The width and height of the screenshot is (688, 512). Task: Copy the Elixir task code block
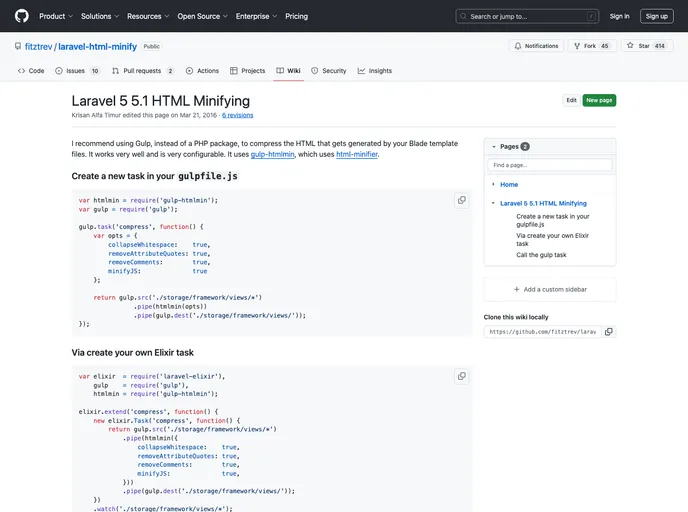pos(462,376)
